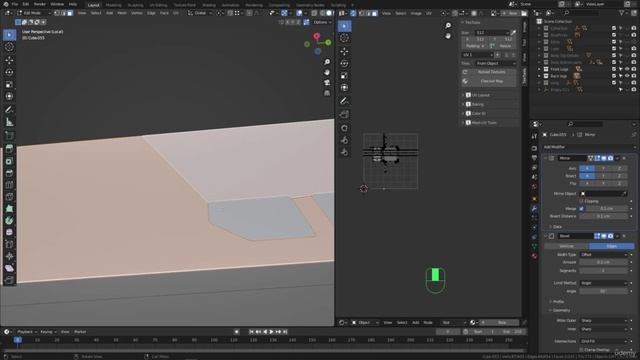Screen dimensions: 640x360
Task: Click the Reload Textures button
Action: coord(489,72)
